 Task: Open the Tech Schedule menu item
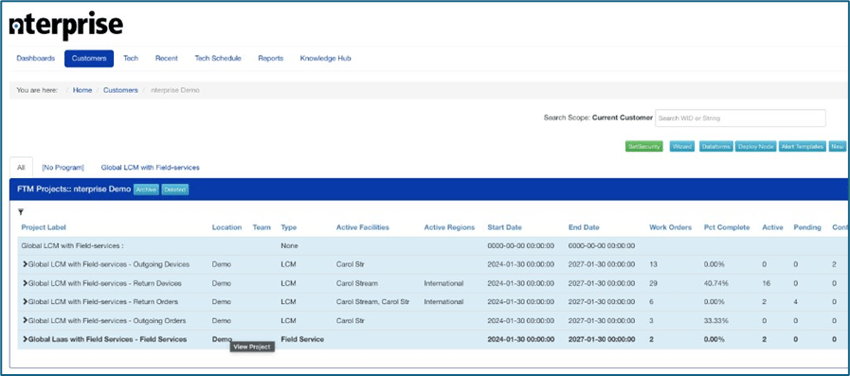[218, 59]
